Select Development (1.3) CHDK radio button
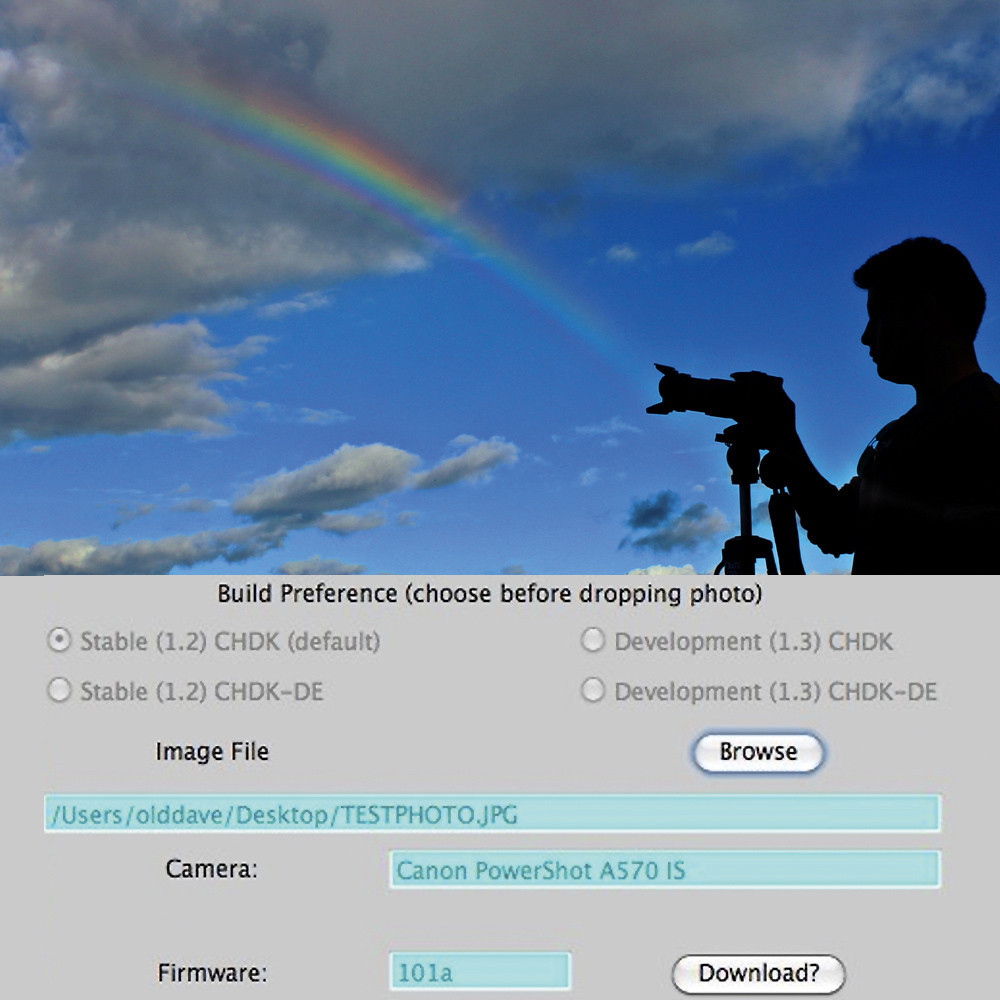 click(x=592, y=640)
